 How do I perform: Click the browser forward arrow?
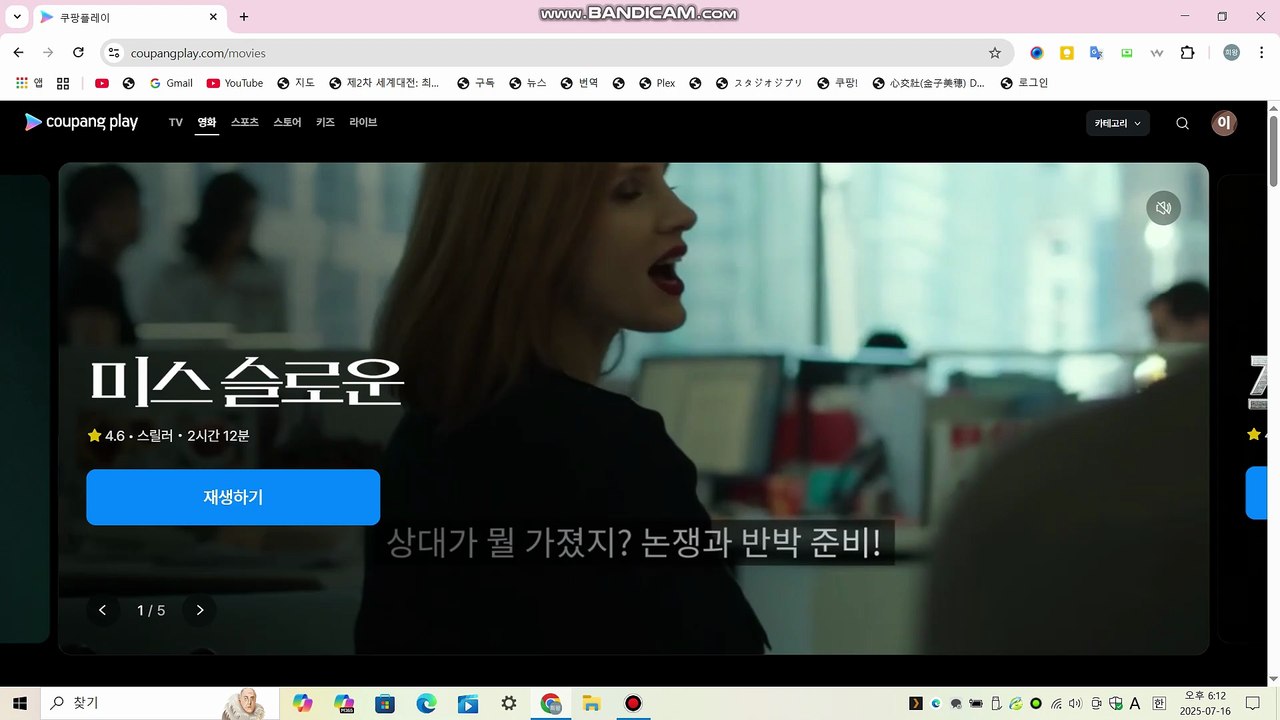point(48,53)
